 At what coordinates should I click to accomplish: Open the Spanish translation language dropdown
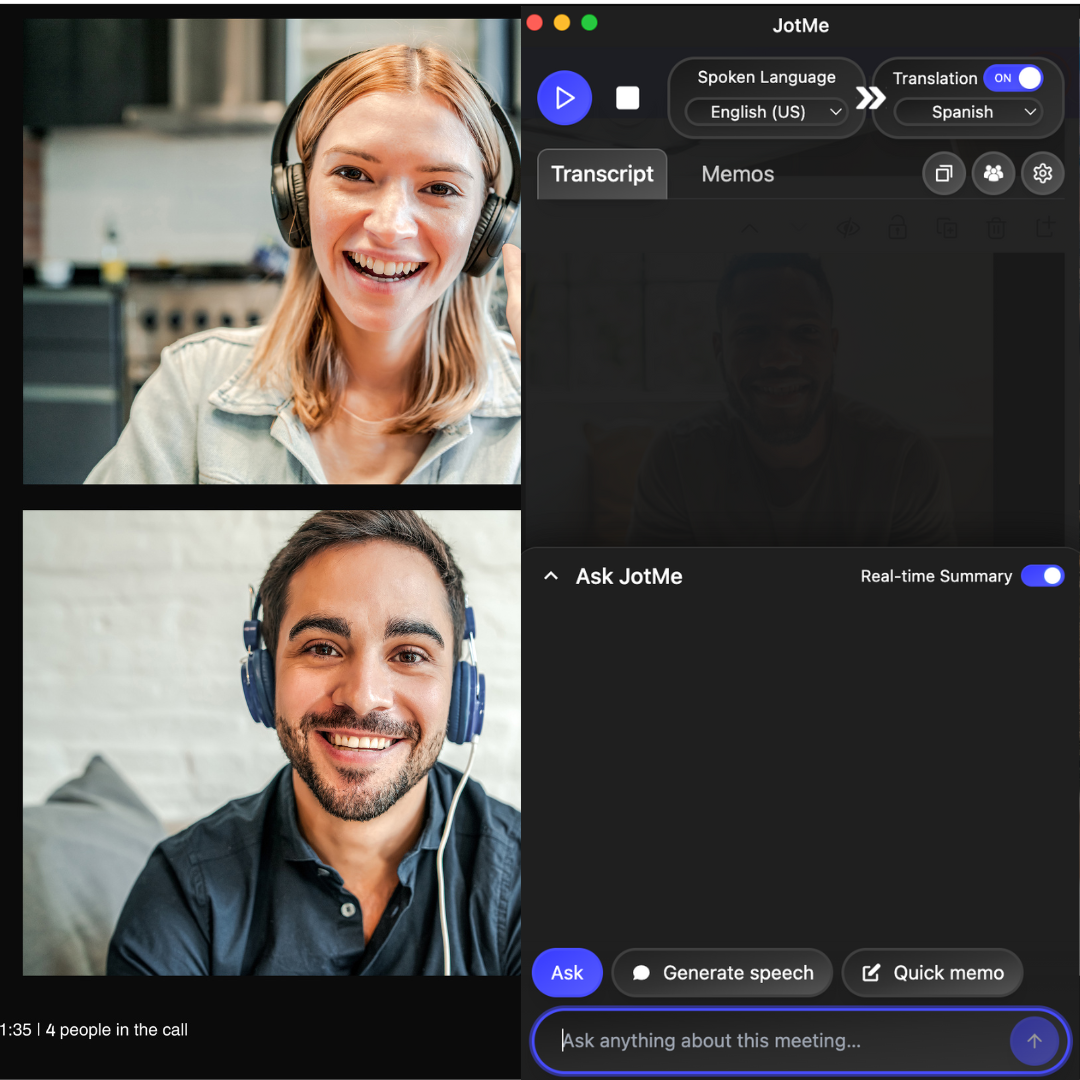click(968, 112)
